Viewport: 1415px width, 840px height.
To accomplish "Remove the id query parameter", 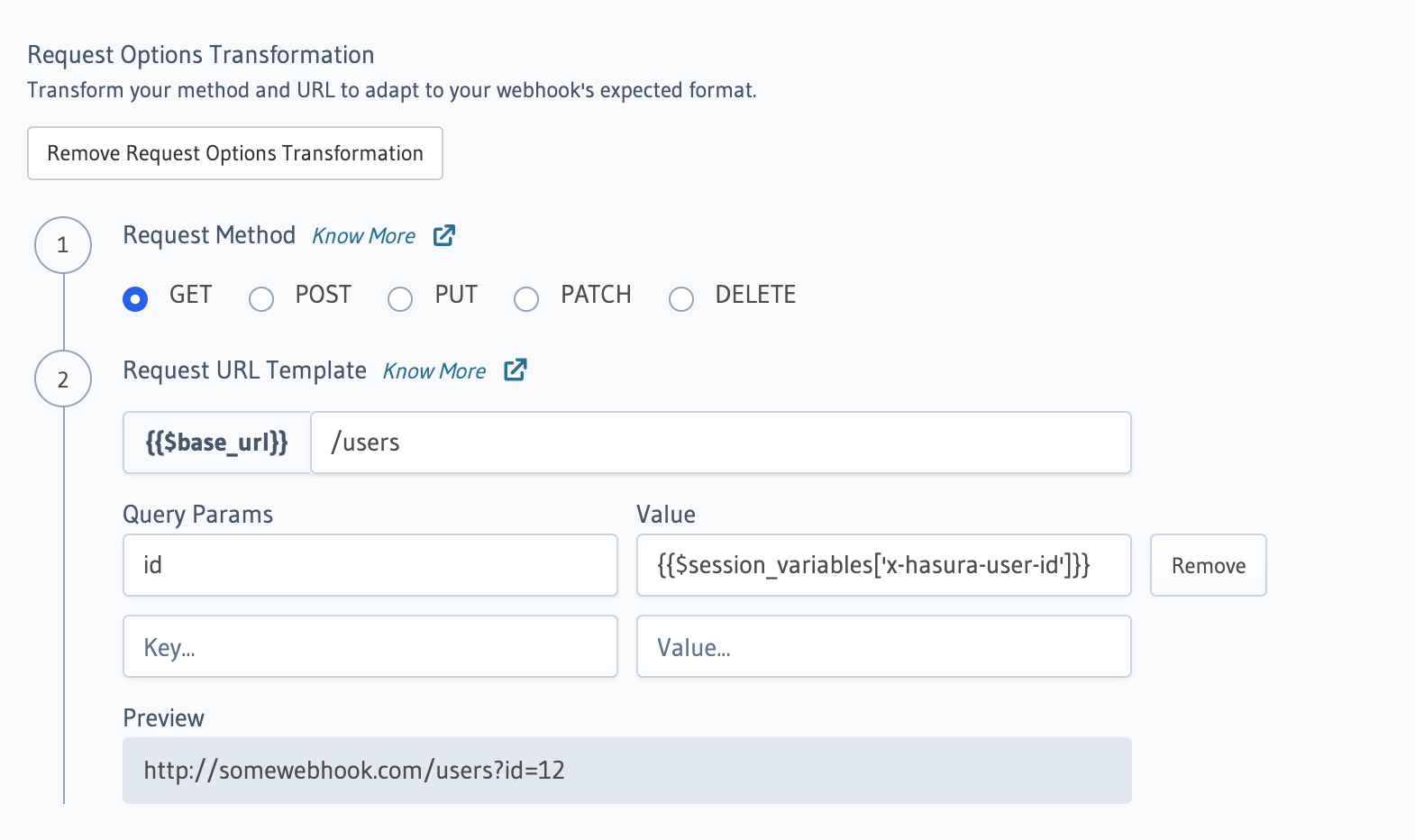I will pos(1208,565).
